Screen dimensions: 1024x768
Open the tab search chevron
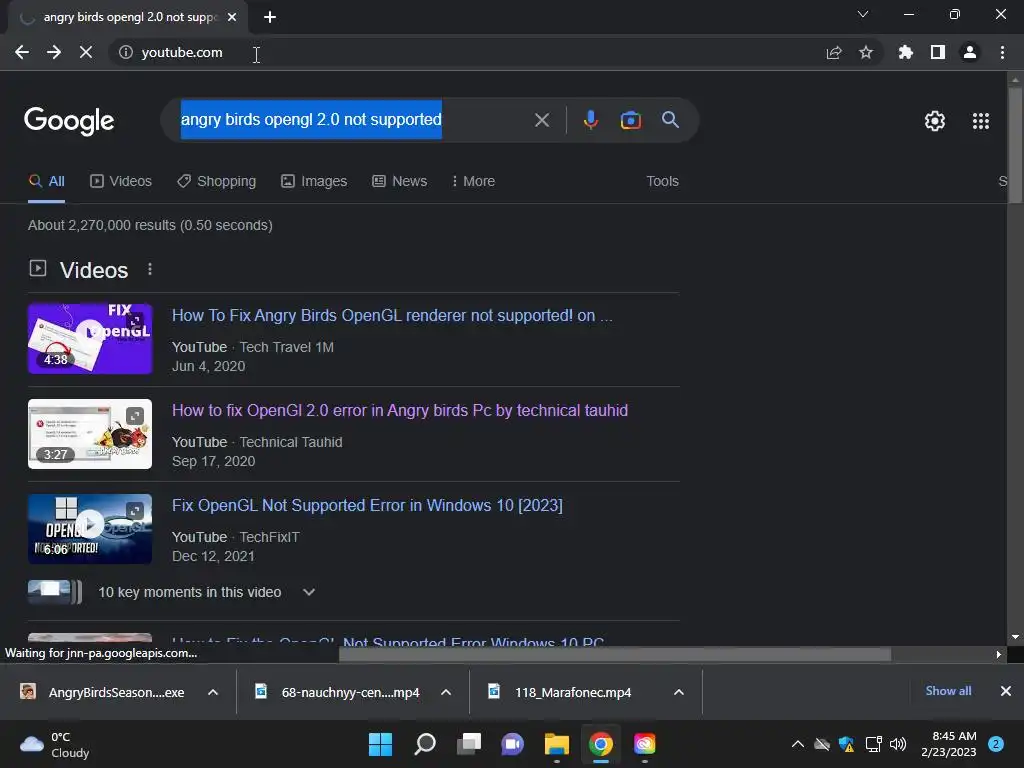click(x=863, y=14)
